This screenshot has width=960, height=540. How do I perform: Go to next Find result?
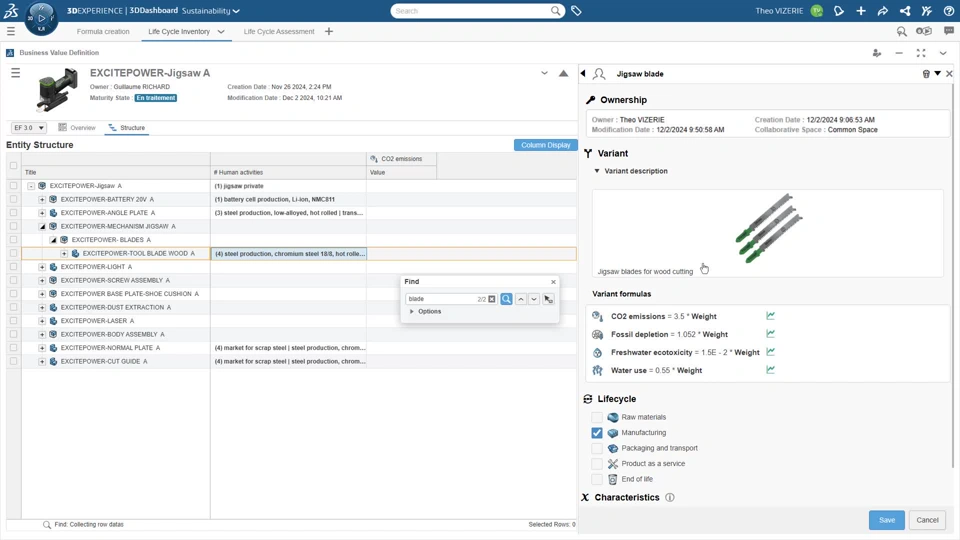pos(534,299)
